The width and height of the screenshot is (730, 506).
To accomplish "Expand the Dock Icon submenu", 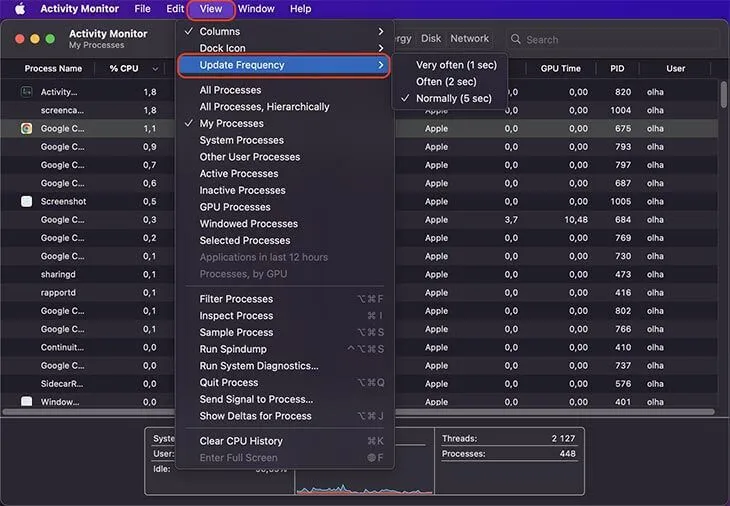I will click(x=284, y=48).
